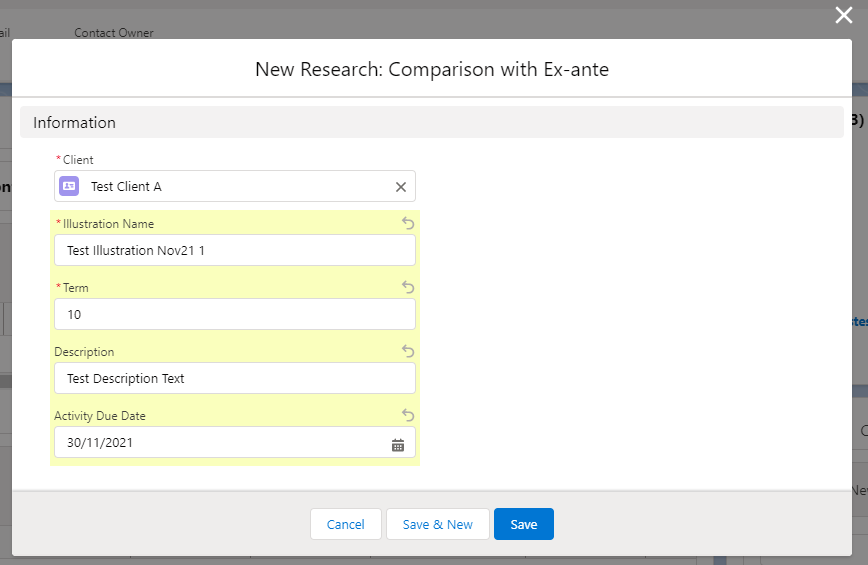
Task: Select the Activity Due Date input
Action: tap(220, 442)
